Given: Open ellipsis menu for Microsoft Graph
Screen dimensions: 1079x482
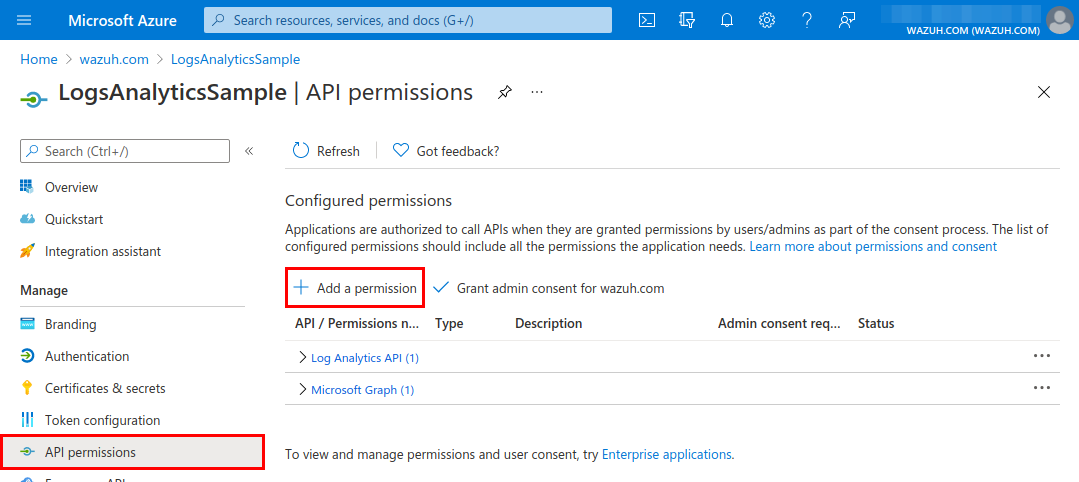Looking at the screenshot, I should tap(1042, 388).
